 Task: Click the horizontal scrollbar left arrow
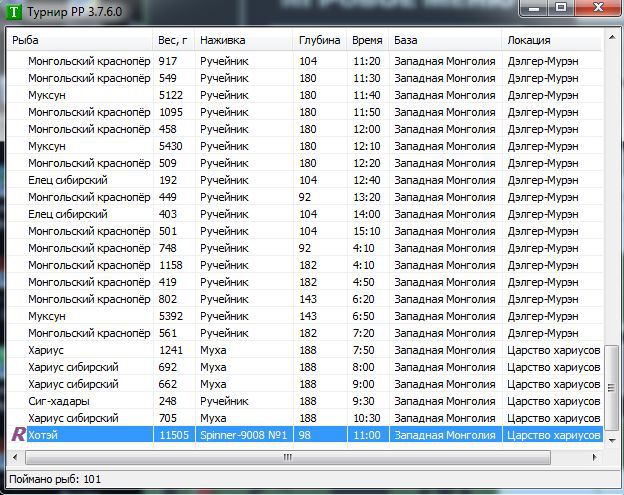(15, 457)
